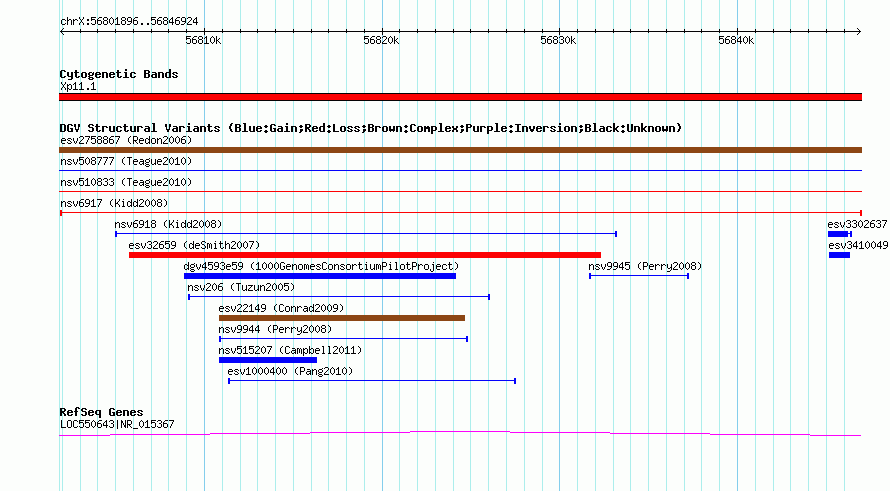Select the nsv9945 (Perry2008) label
This screenshot has height=491, width=890.
645,266
